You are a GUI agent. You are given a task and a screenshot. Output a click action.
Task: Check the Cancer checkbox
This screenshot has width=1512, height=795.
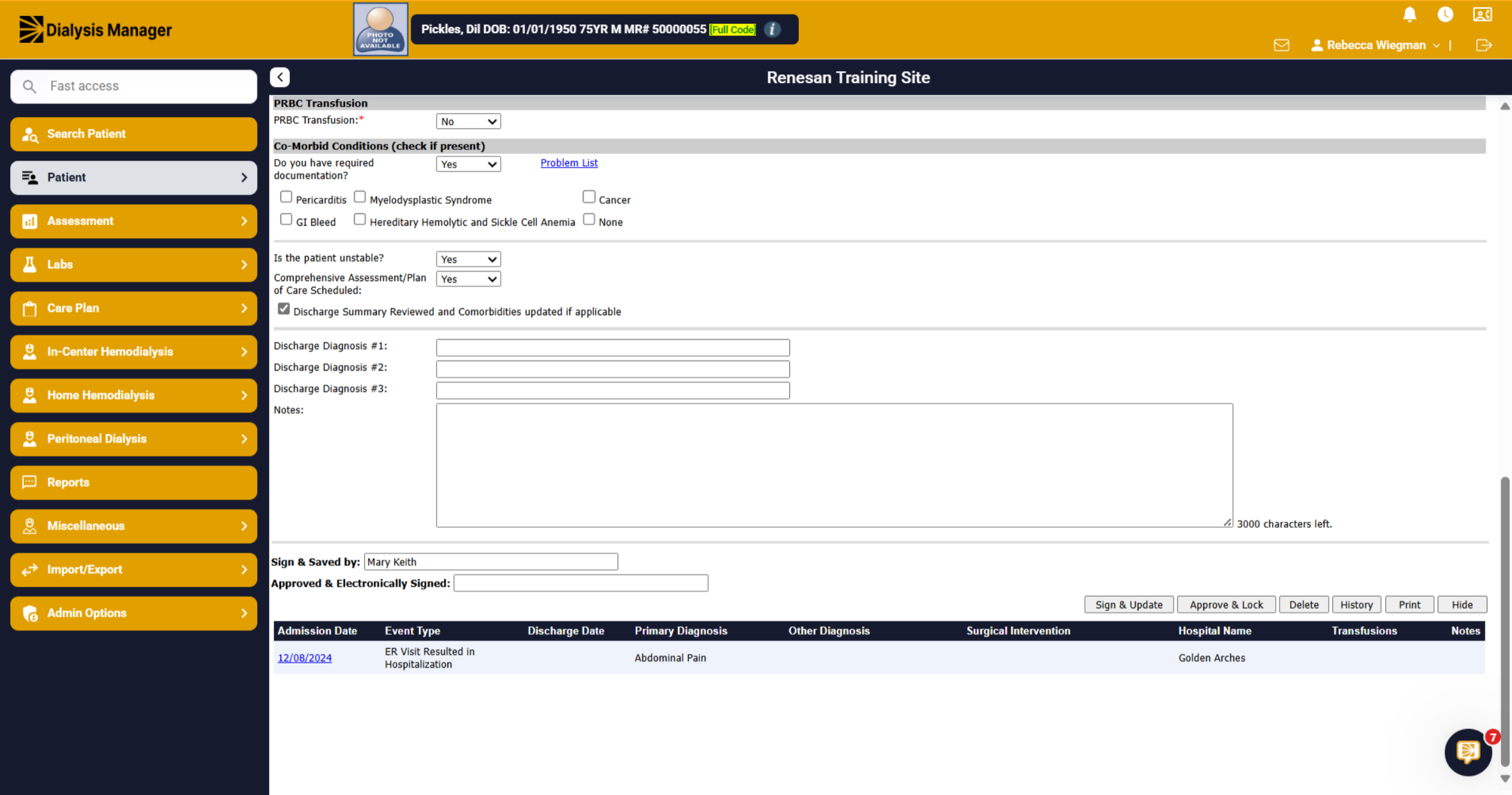pos(589,197)
